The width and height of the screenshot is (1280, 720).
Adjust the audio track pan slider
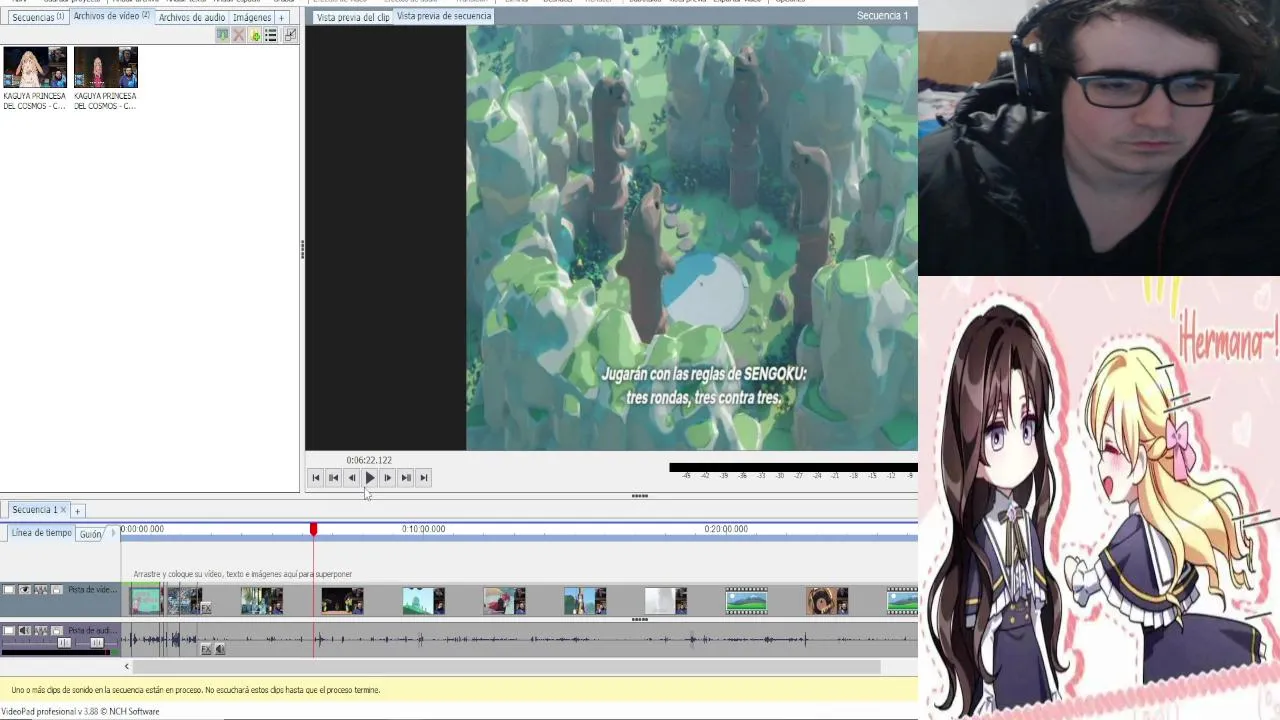click(x=97, y=643)
